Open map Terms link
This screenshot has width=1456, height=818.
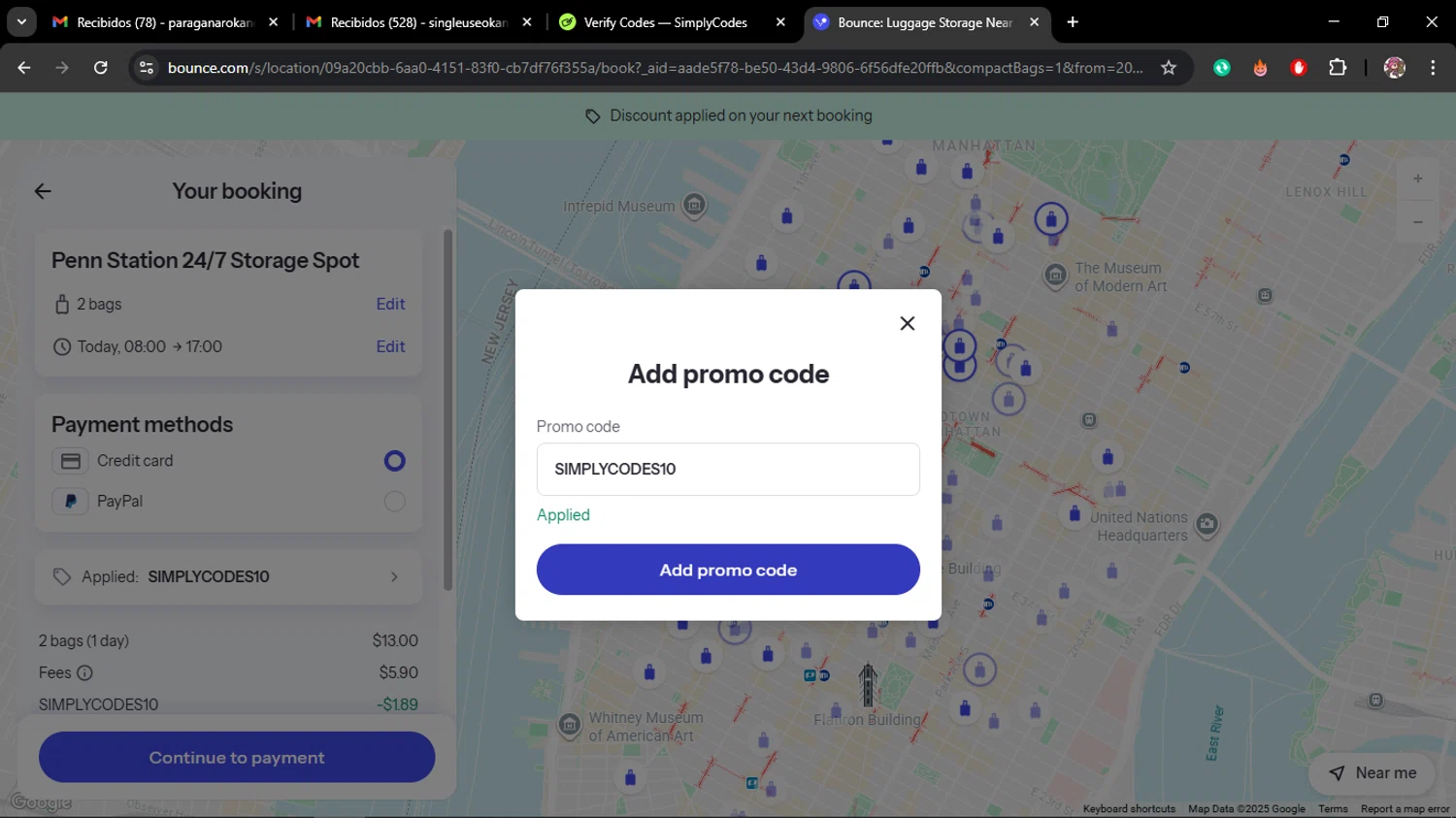[1333, 808]
